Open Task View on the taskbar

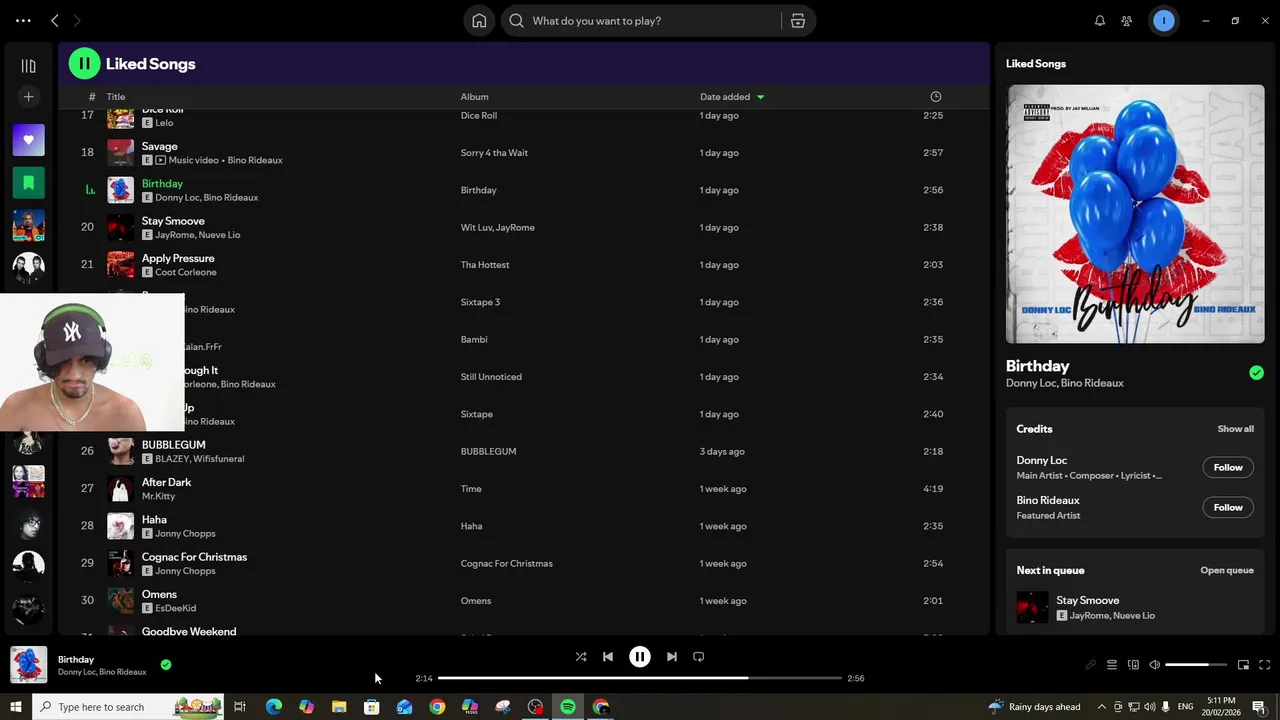pos(240,707)
